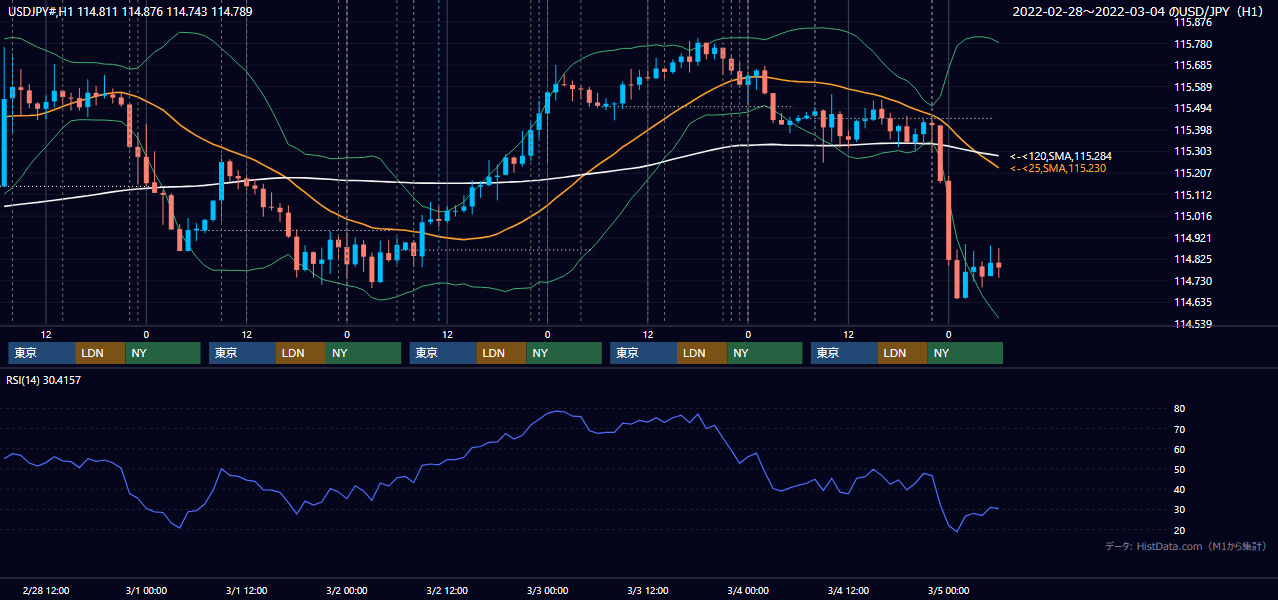Click the 115.494 price axis value
1278x600 pixels.
coord(1192,108)
